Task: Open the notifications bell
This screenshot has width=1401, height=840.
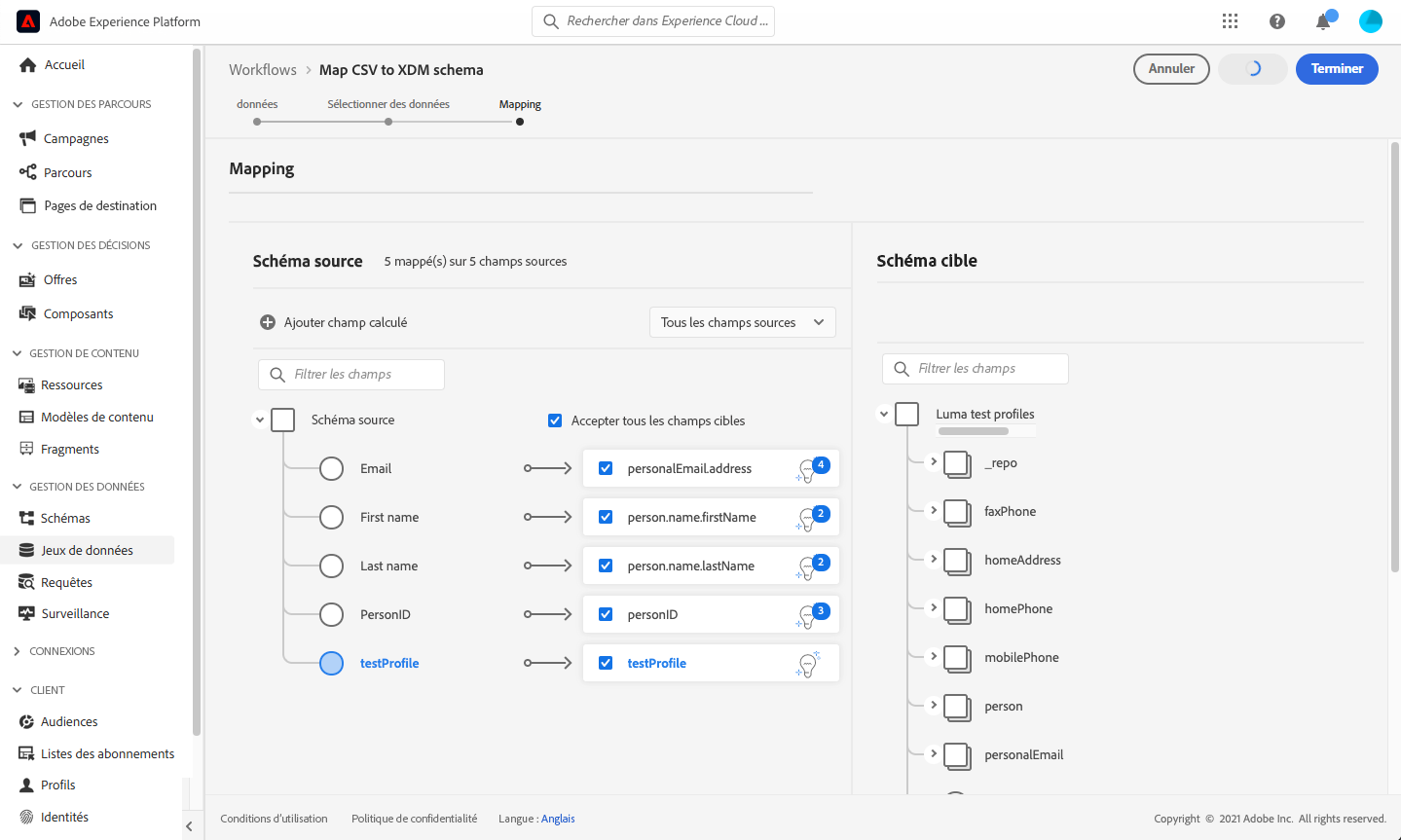Action: point(1323,22)
